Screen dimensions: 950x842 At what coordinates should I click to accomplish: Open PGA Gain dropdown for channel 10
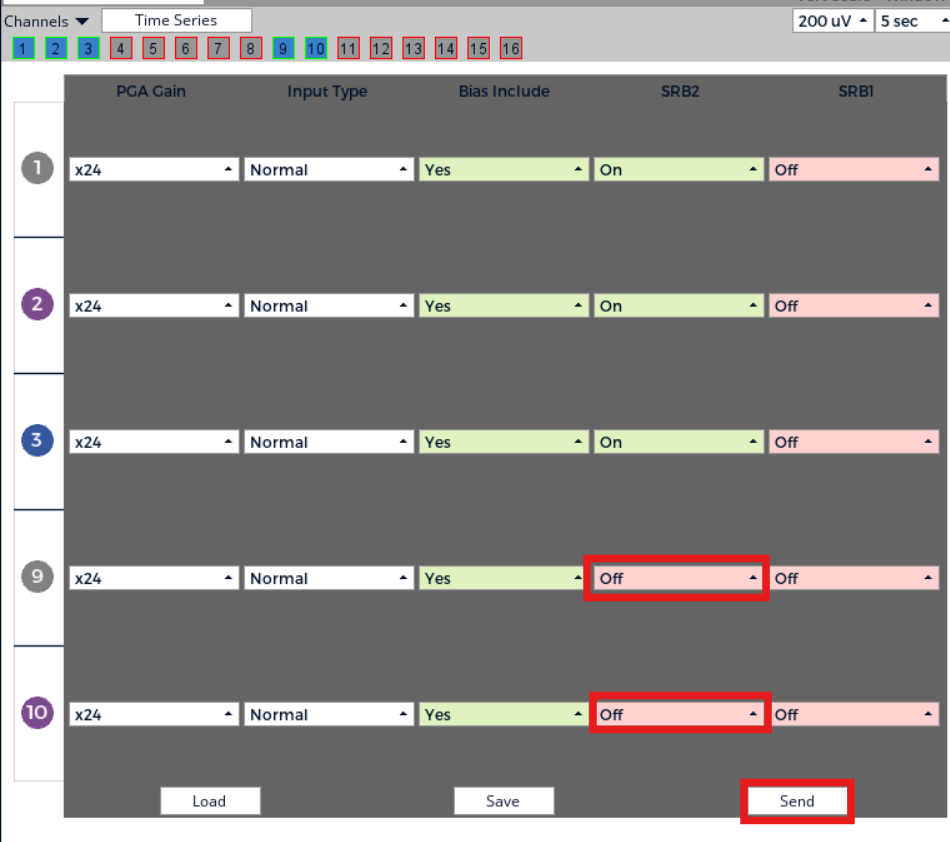[x=154, y=715]
